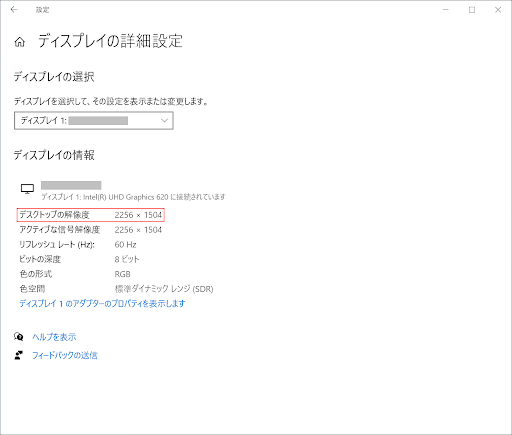Minimize the 設定 window

[446, 10]
